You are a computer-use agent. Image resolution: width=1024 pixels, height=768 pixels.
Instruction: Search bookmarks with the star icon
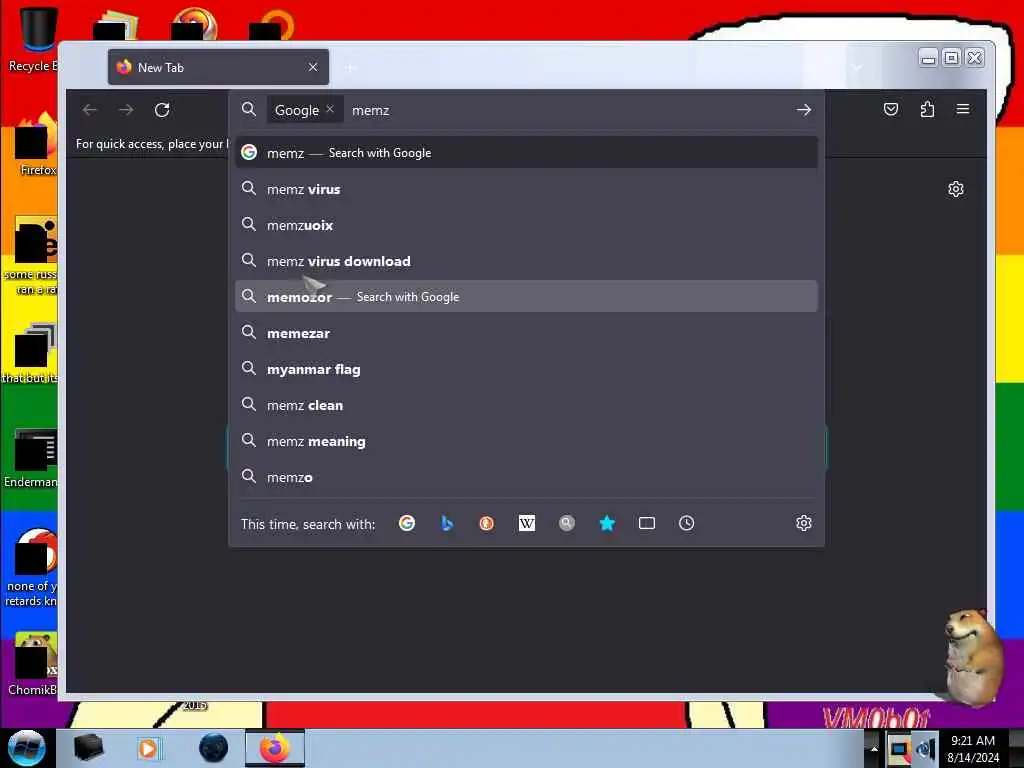tap(607, 523)
